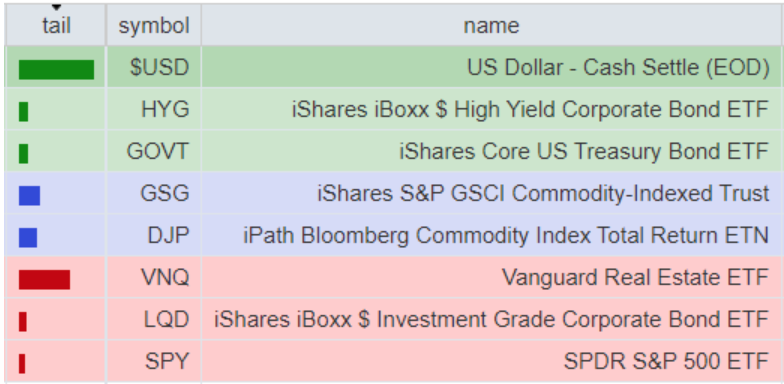Viewport: 784px width, 384px height.
Task: Sort by the tail column header
Action: 56,26
